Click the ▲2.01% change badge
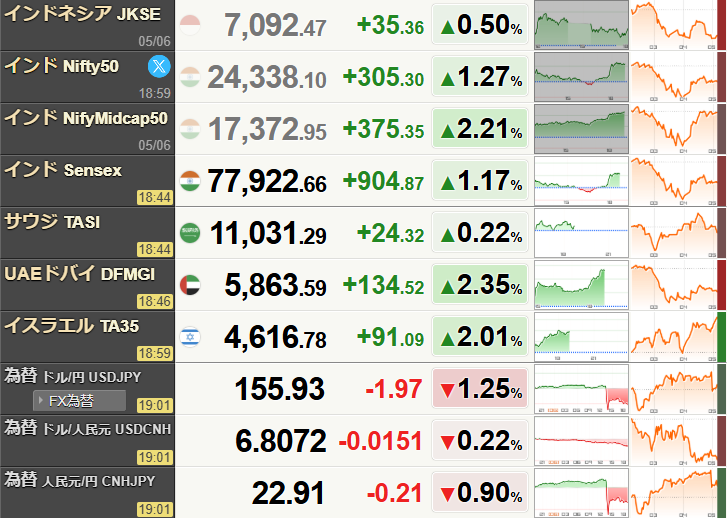727x518 pixels. [x=480, y=337]
